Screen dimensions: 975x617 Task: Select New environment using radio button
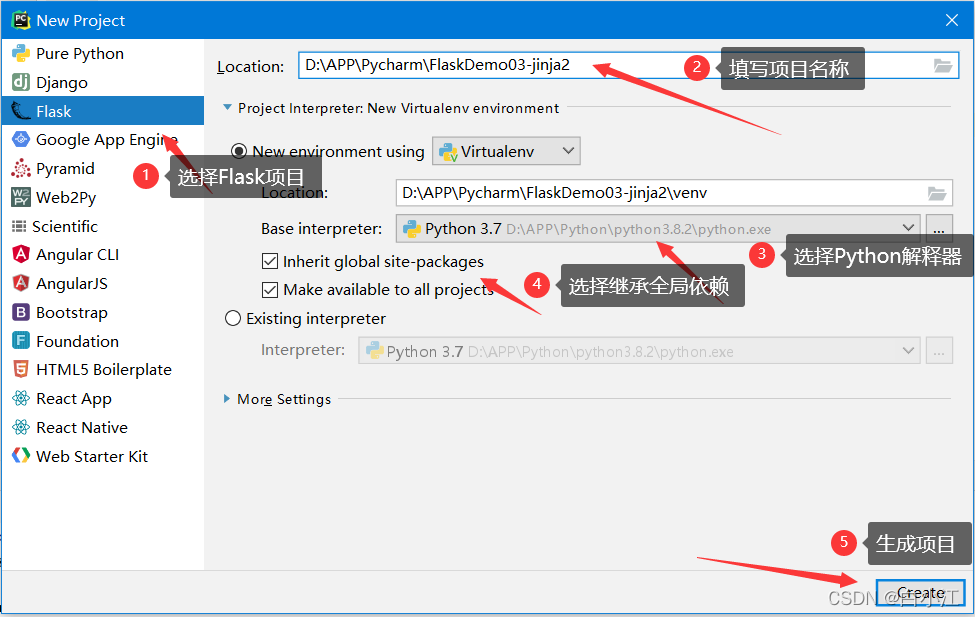pyautogui.click(x=239, y=151)
